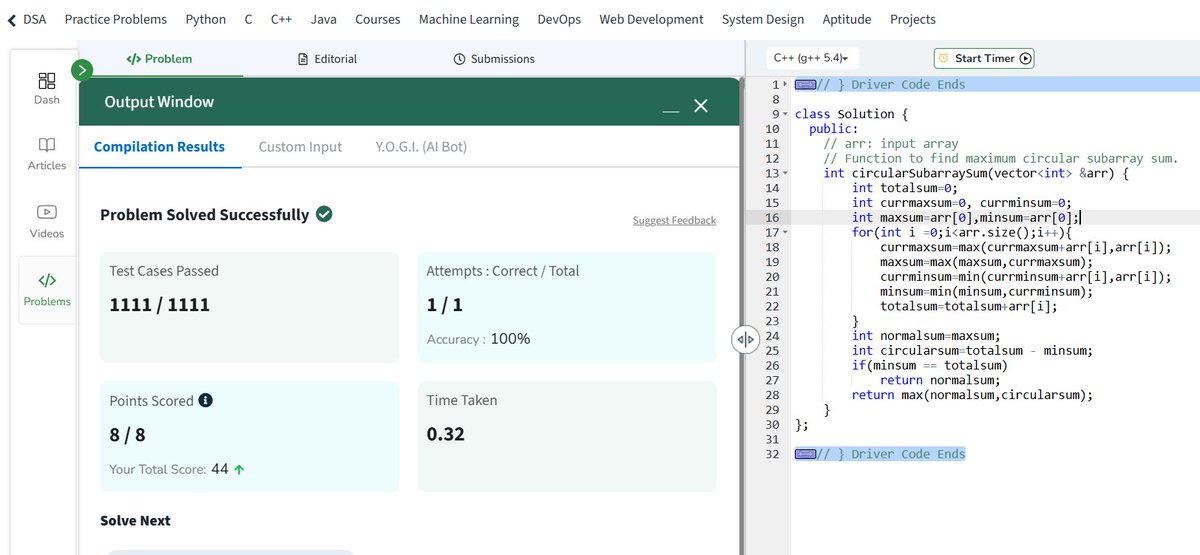Open the DSA menu item
1200x555 pixels.
[35, 19]
